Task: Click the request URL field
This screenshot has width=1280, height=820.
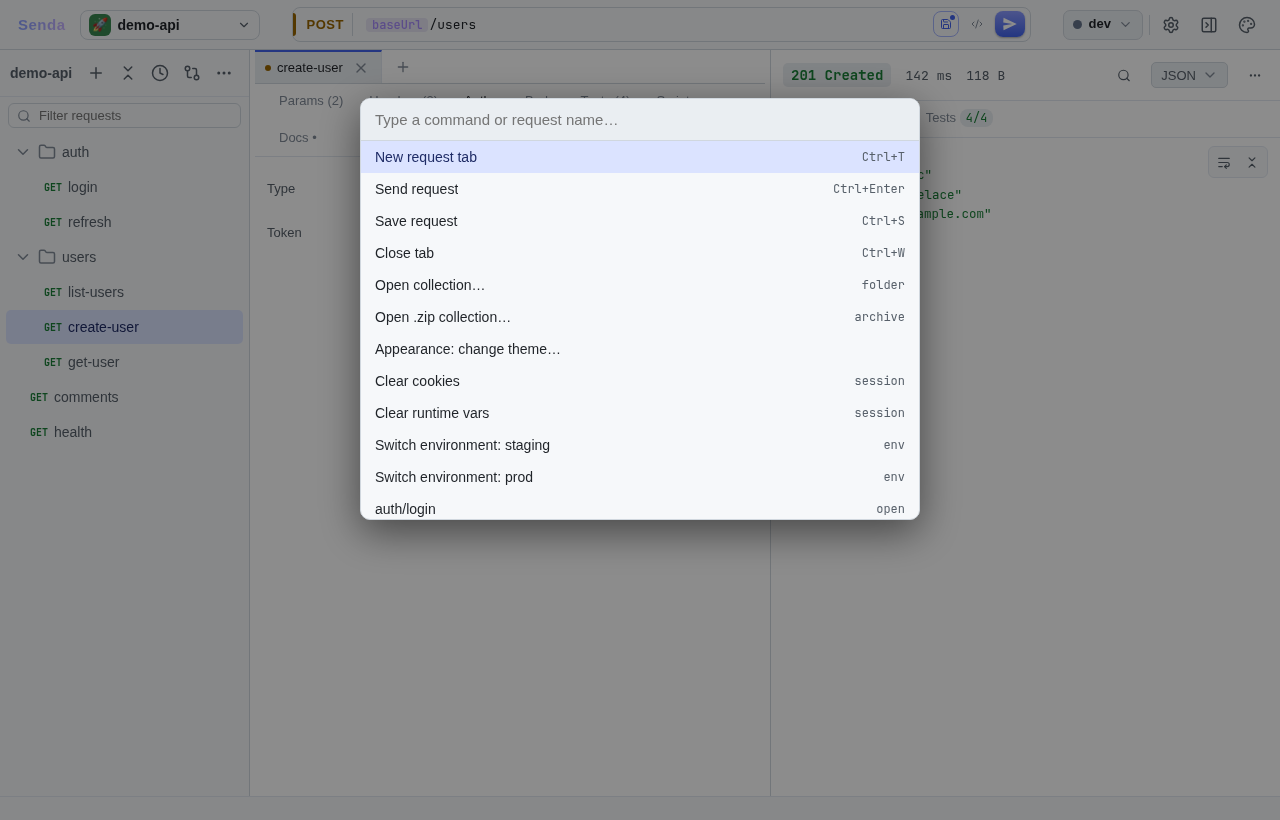Action: pyautogui.click(x=645, y=25)
